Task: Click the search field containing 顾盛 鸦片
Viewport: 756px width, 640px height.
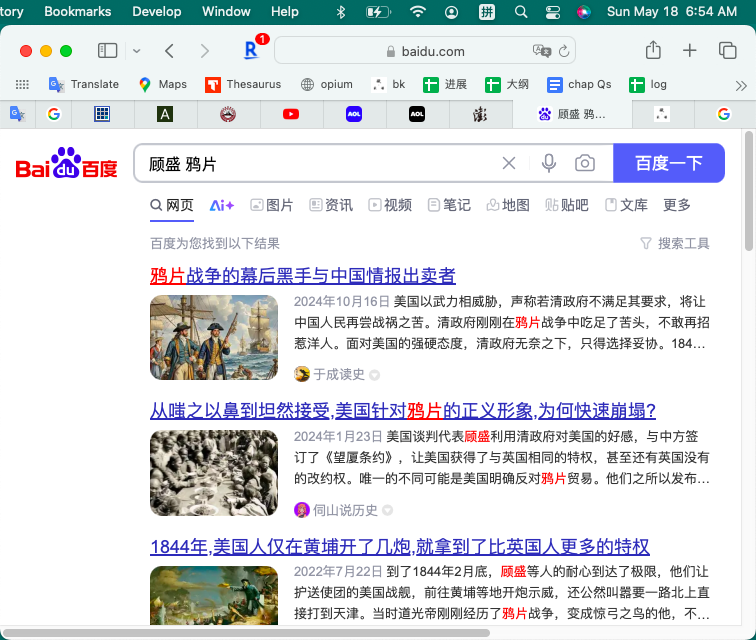Action: pos(315,163)
